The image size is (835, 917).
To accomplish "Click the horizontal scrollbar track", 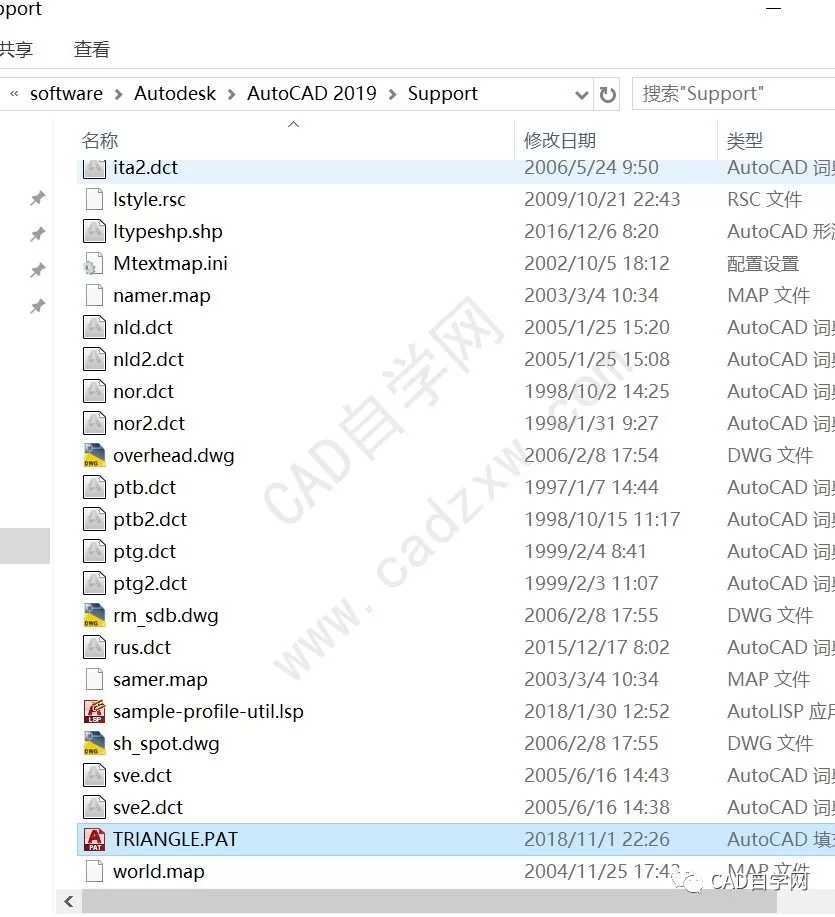I will pyautogui.click(x=430, y=901).
